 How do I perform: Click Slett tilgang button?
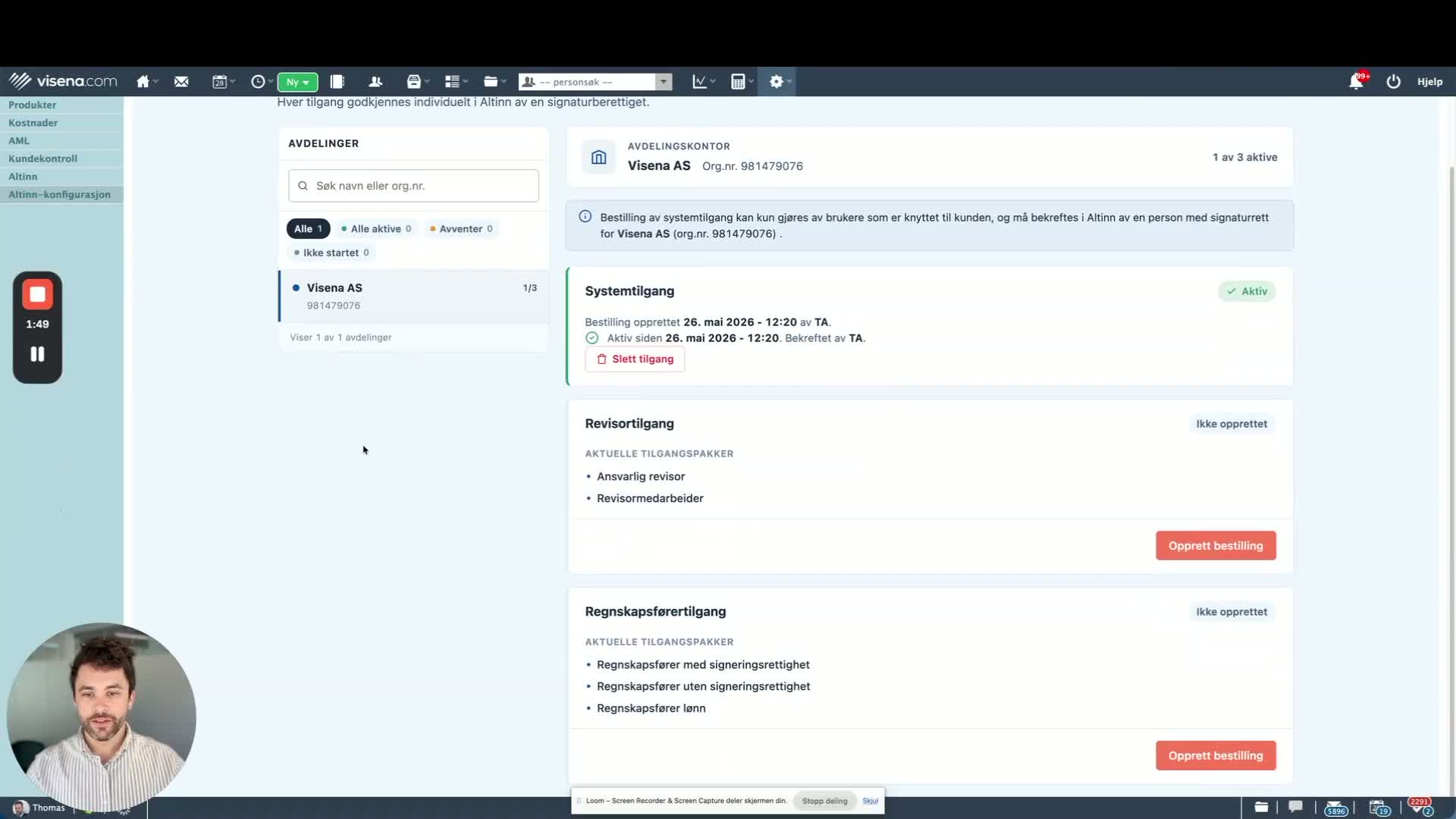point(635,359)
